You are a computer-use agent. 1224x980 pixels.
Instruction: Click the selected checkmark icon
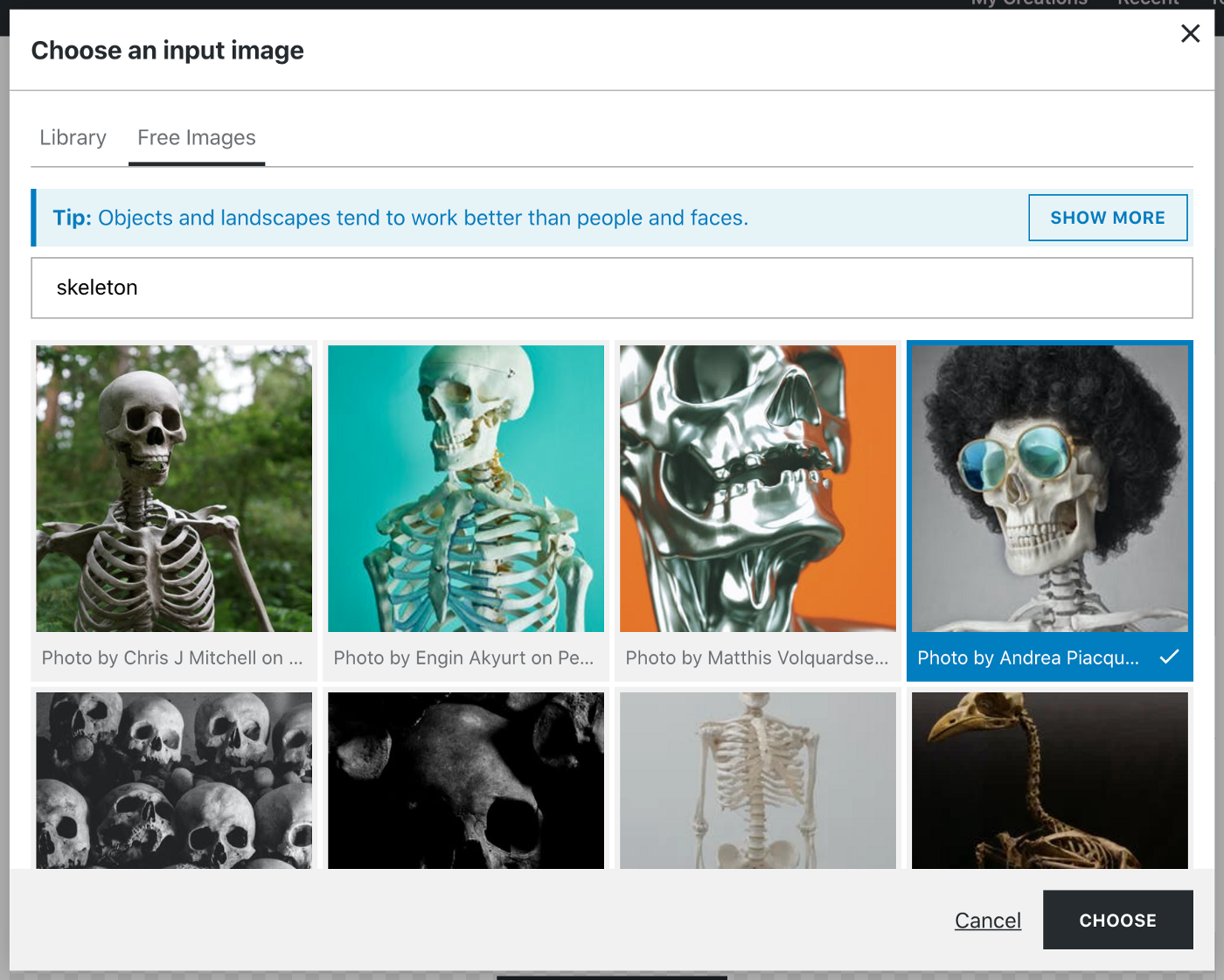(1170, 657)
